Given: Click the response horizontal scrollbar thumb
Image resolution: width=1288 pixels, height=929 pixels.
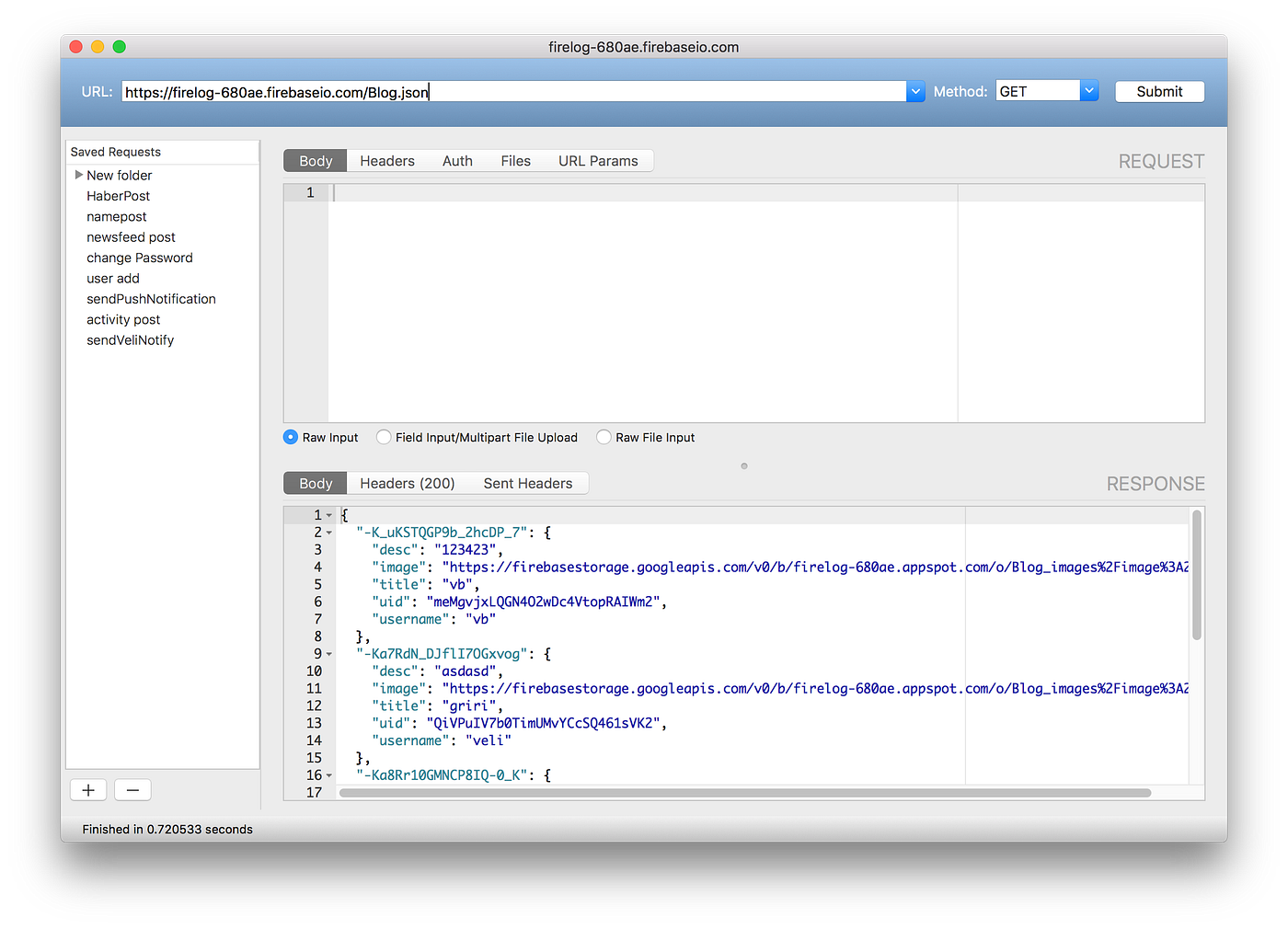Looking at the screenshot, I should (745, 793).
